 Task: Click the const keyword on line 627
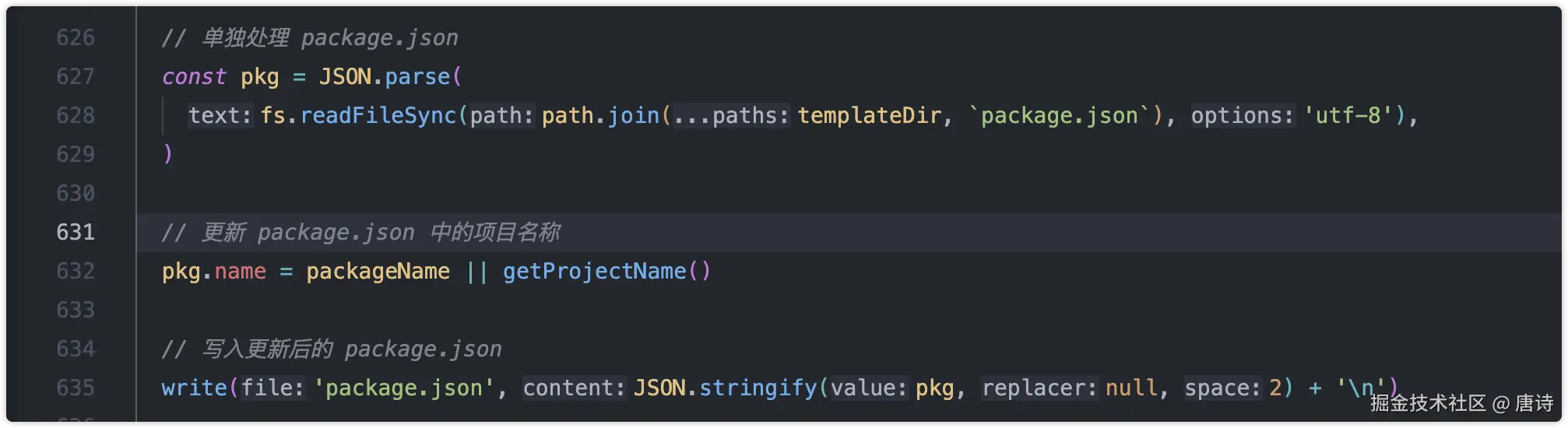[194, 76]
